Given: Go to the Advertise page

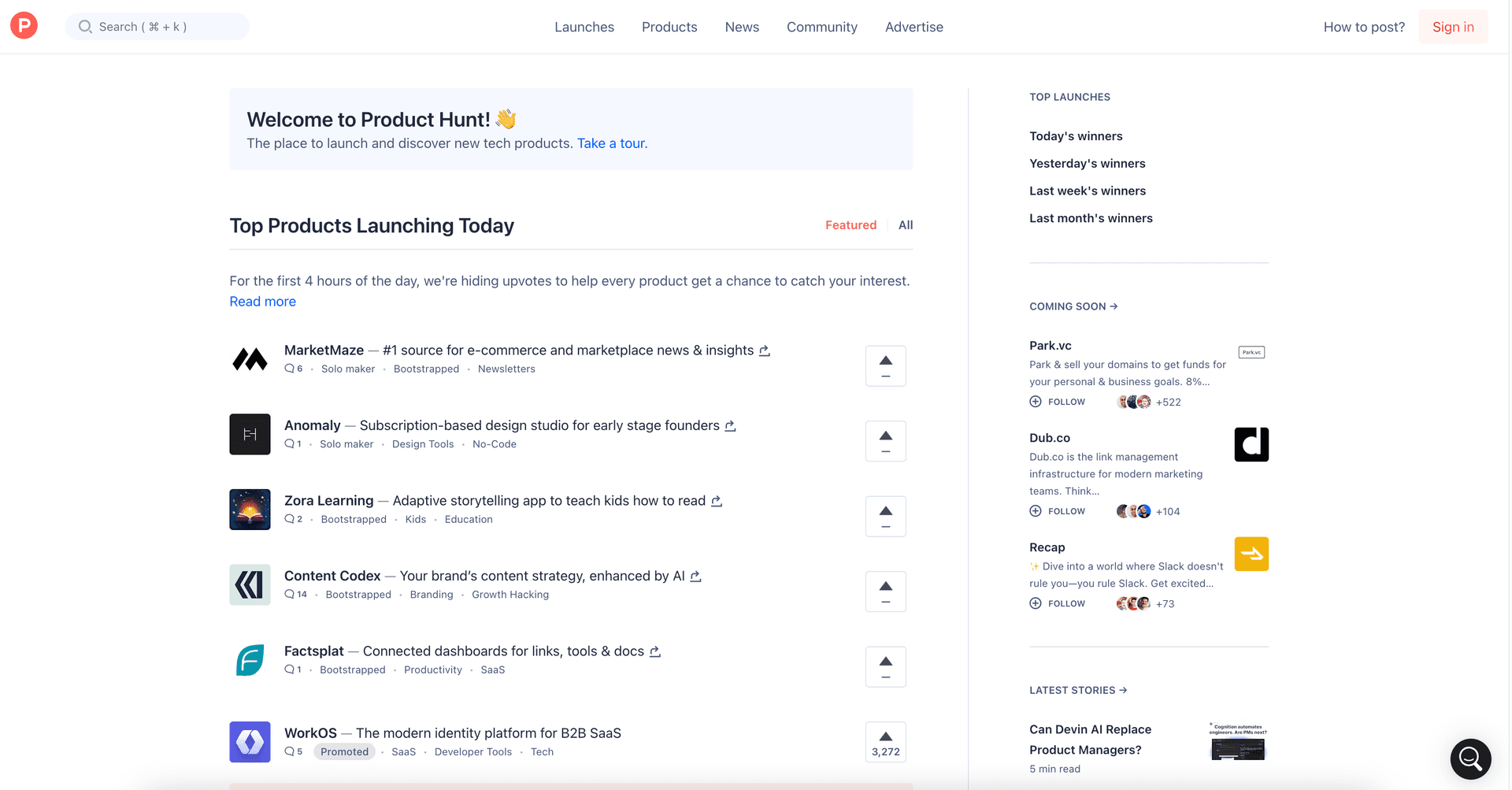Looking at the screenshot, I should click(x=914, y=27).
